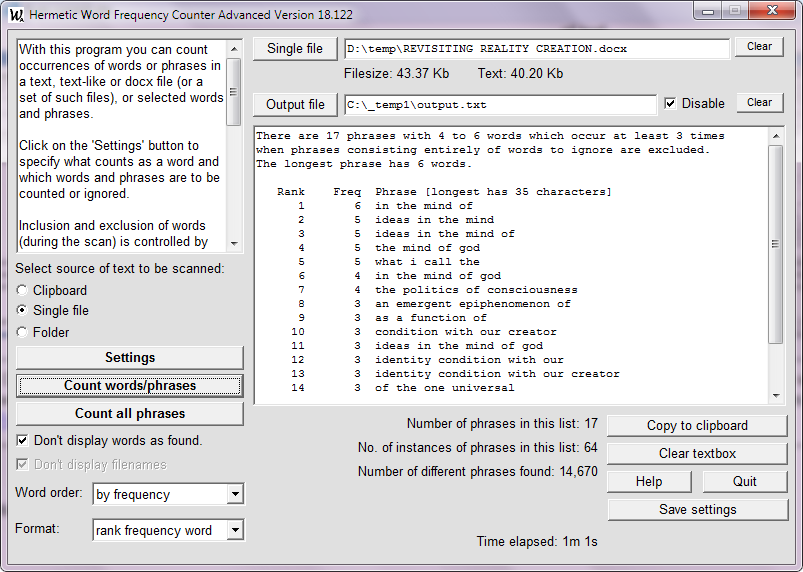Minimize the Hermetic Word Frequency Counter window
Viewport: 803px width, 572px height.
point(708,11)
